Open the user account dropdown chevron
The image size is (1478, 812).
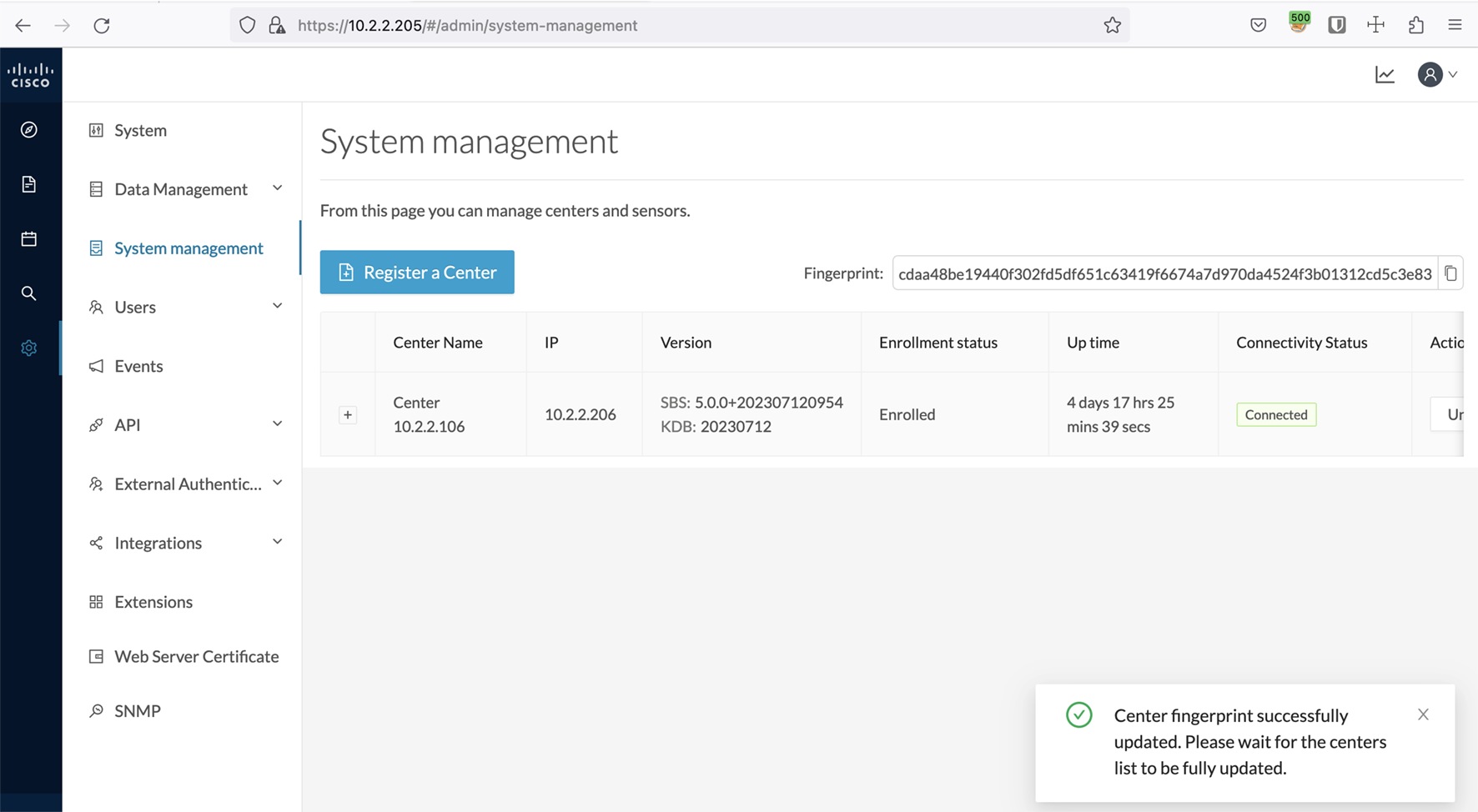coord(1454,74)
